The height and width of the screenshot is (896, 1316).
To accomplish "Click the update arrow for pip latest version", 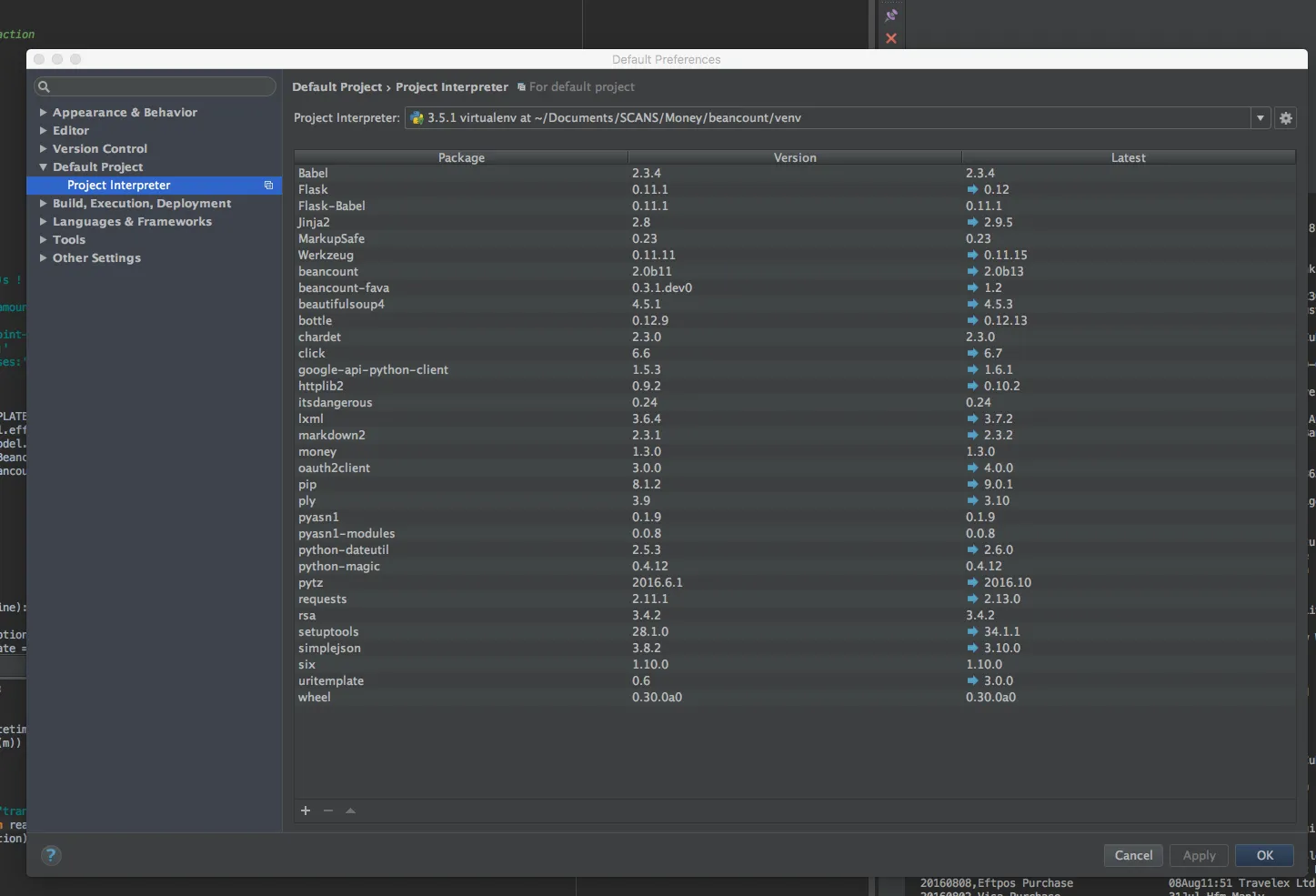I will pyautogui.click(x=972, y=484).
